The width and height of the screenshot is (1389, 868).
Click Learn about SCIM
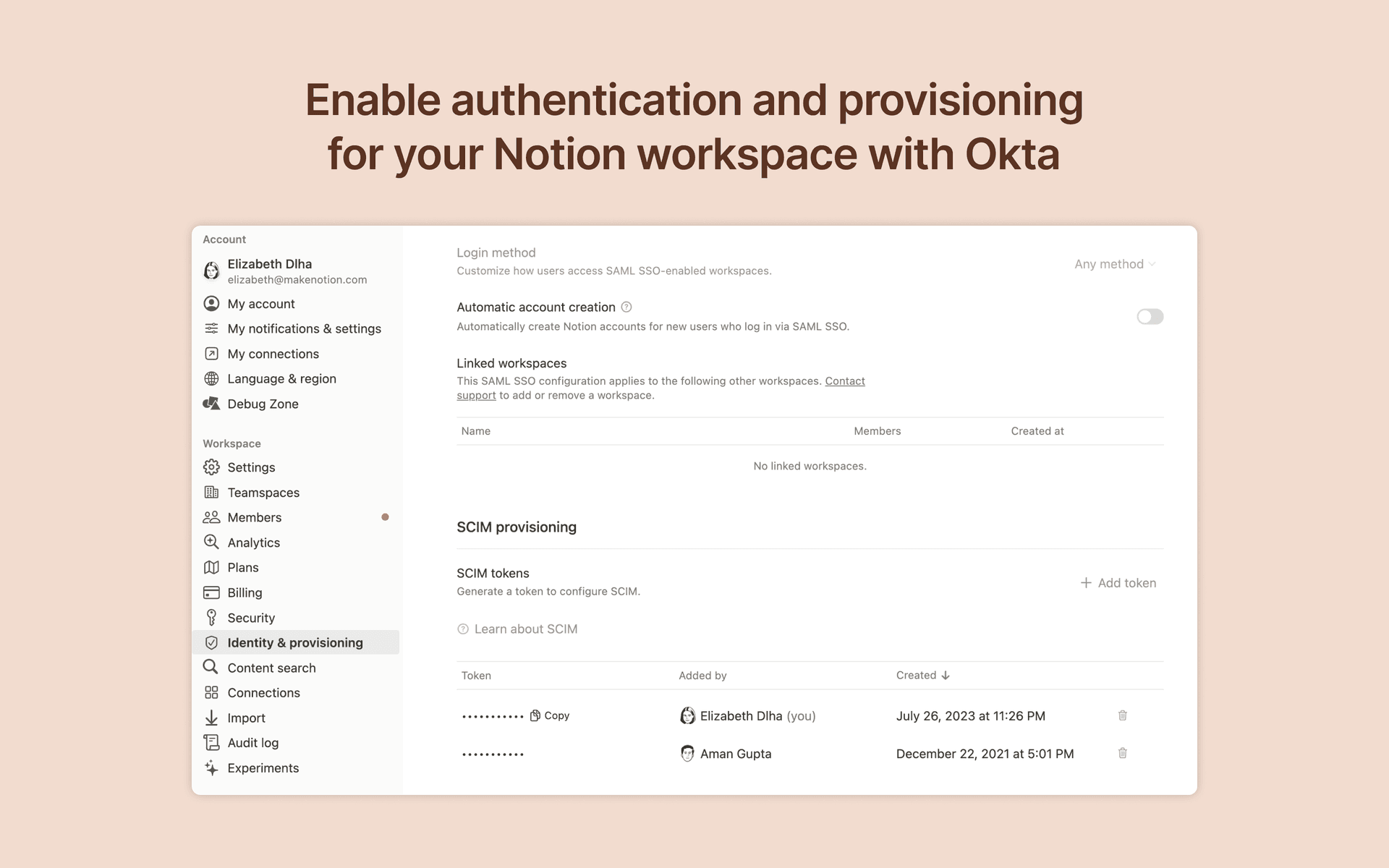click(x=525, y=629)
